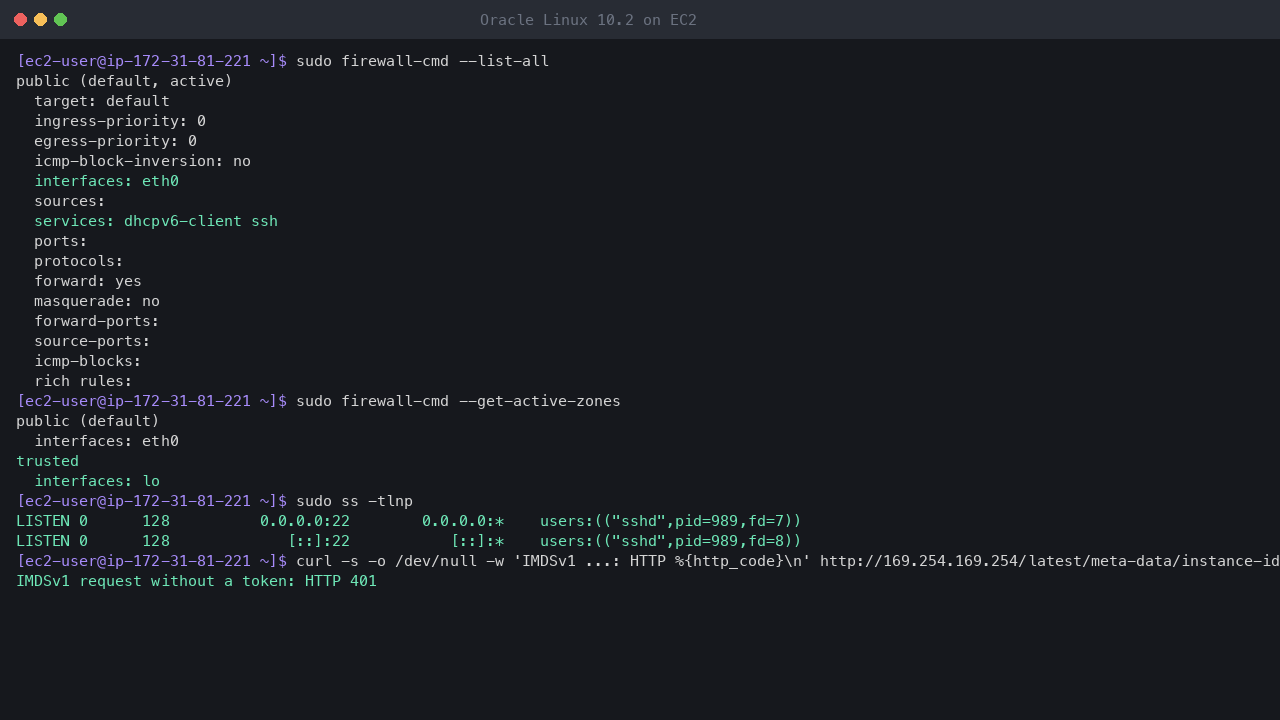Click the green maximize window button
The image size is (1280, 720).
coord(60,20)
